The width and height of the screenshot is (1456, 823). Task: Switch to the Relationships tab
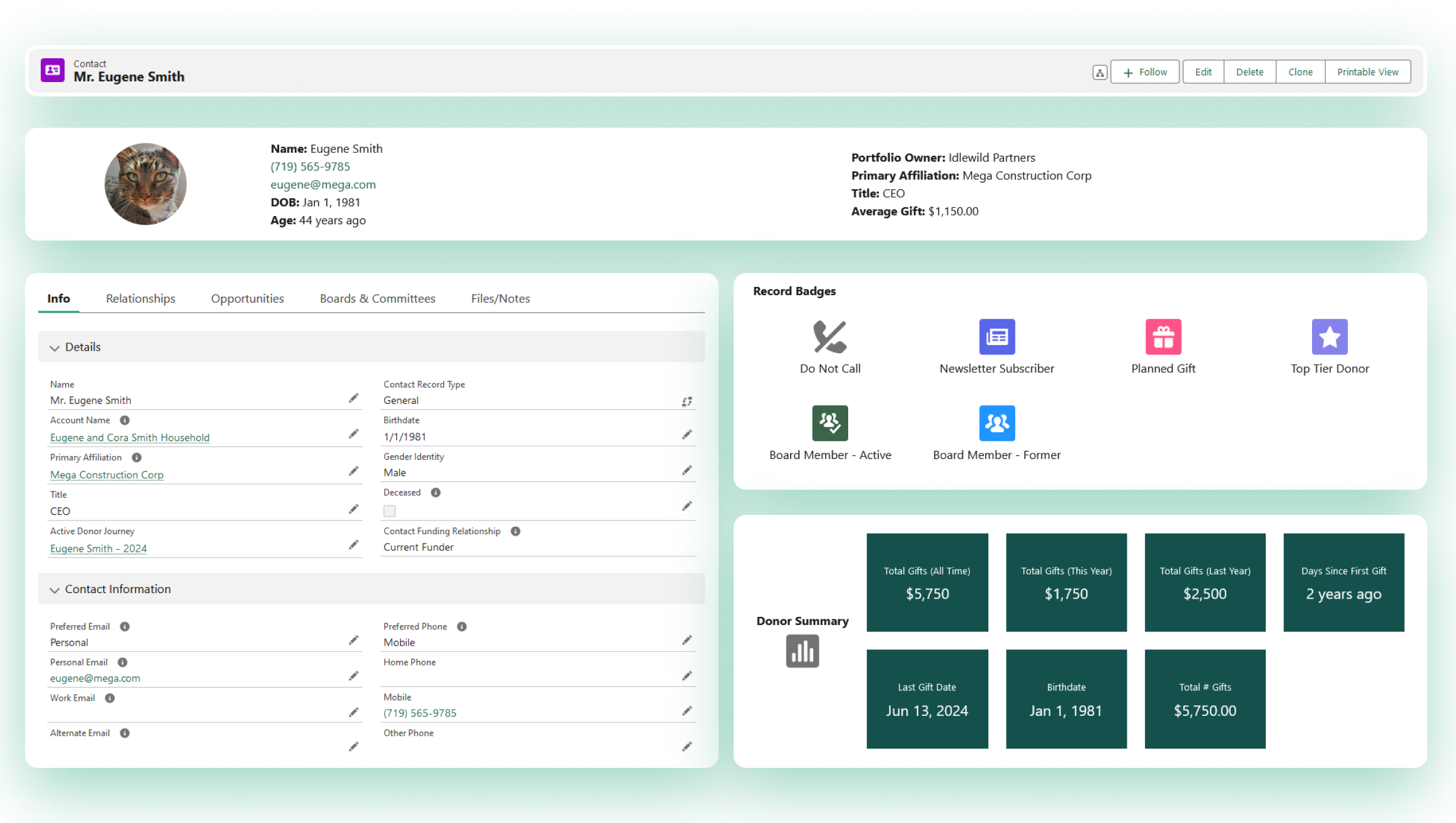140,299
